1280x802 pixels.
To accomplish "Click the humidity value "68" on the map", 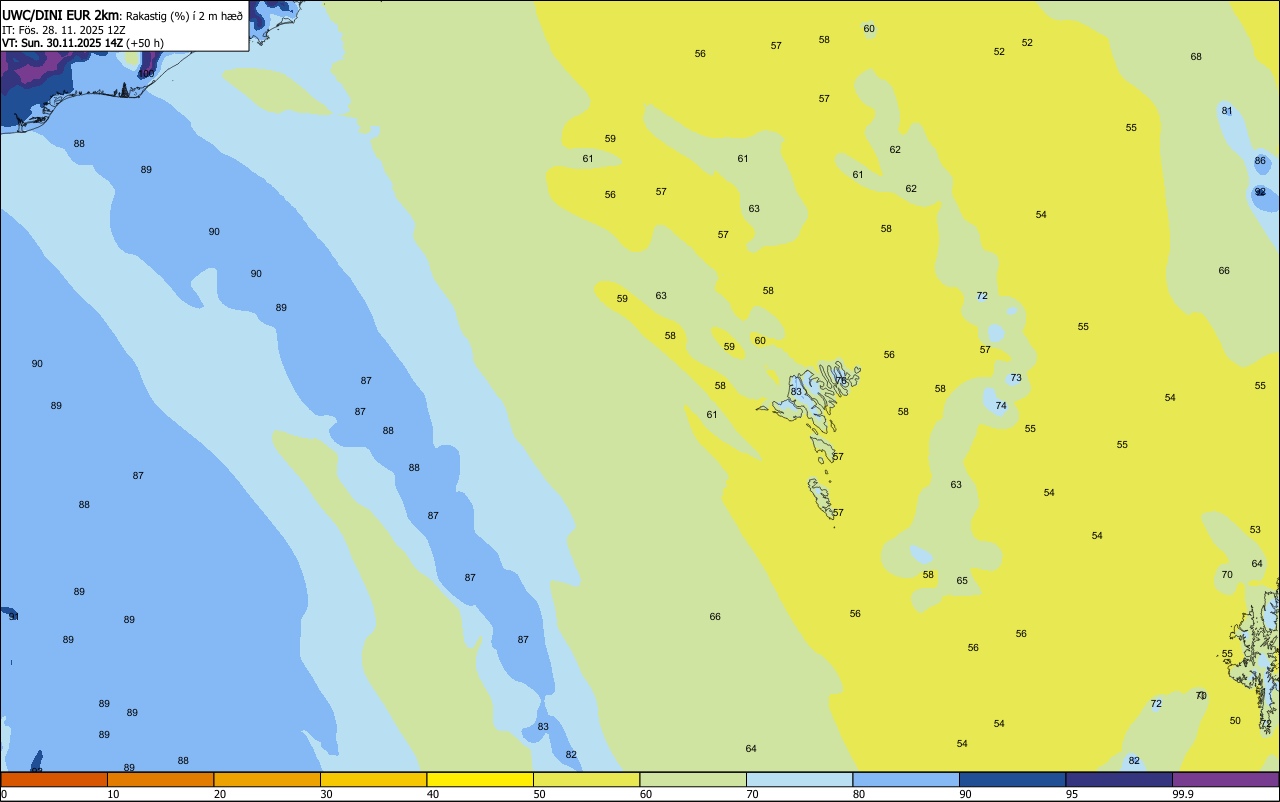I will [1196, 57].
